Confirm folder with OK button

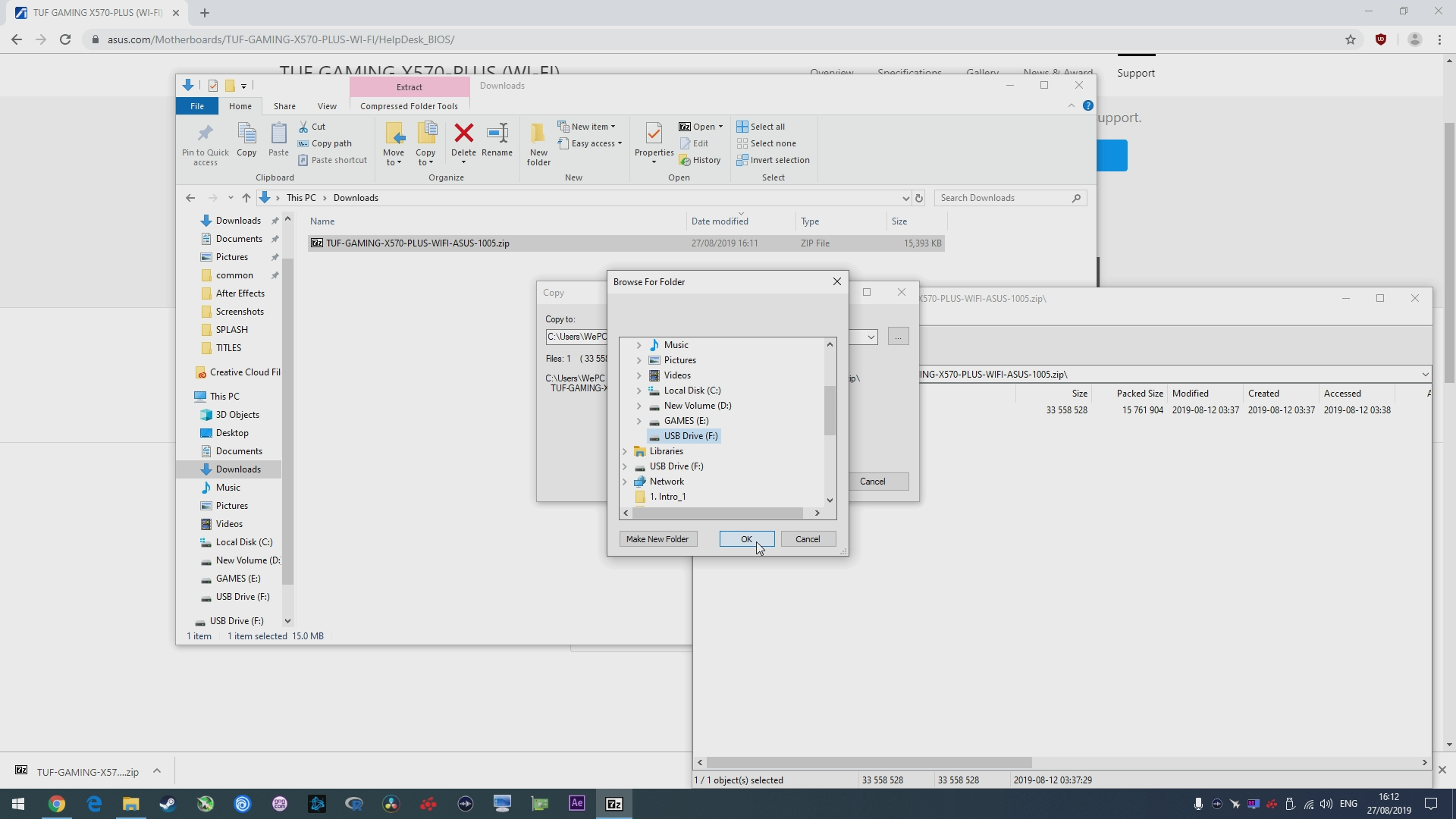pos(746,539)
